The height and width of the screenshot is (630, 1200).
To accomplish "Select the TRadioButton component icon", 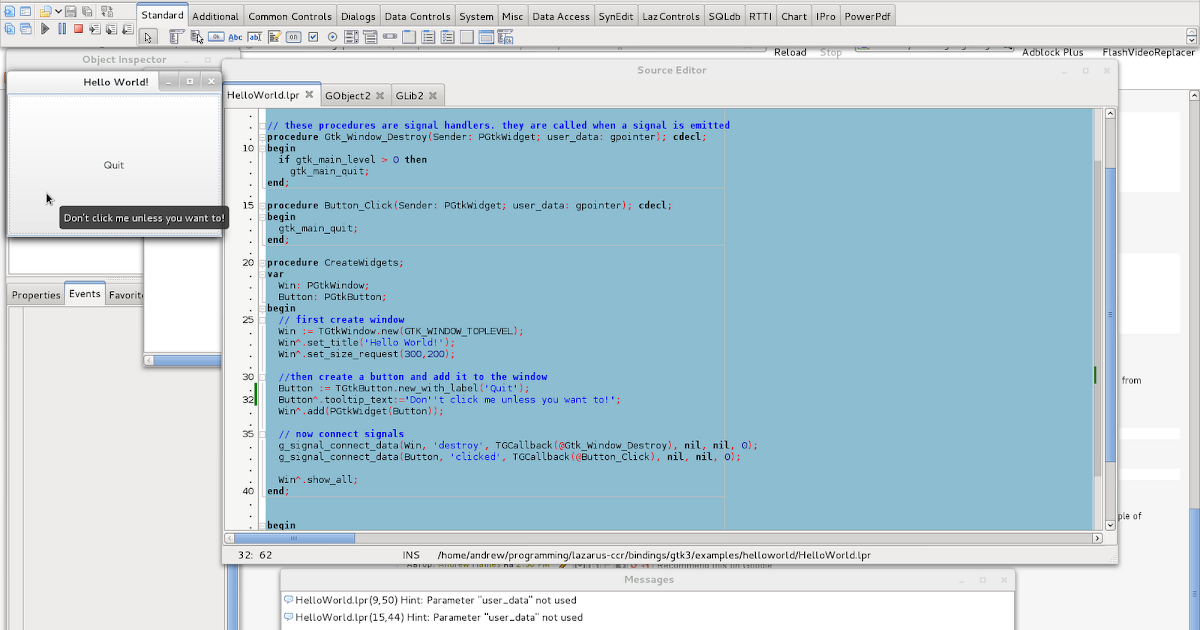I will (x=332, y=37).
